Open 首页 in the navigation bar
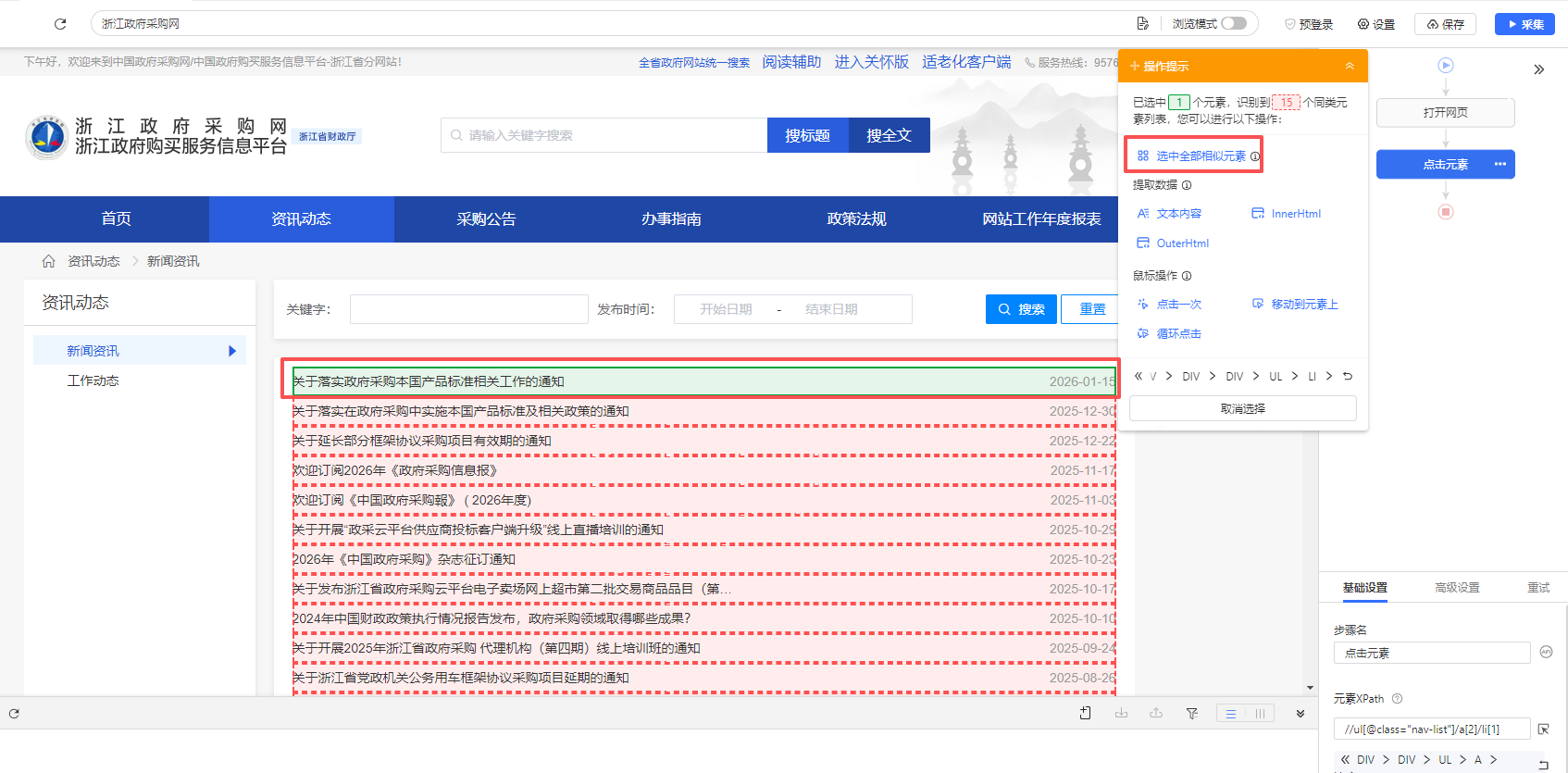This screenshot has width=1568, height=773. click(x=117, y=219)
